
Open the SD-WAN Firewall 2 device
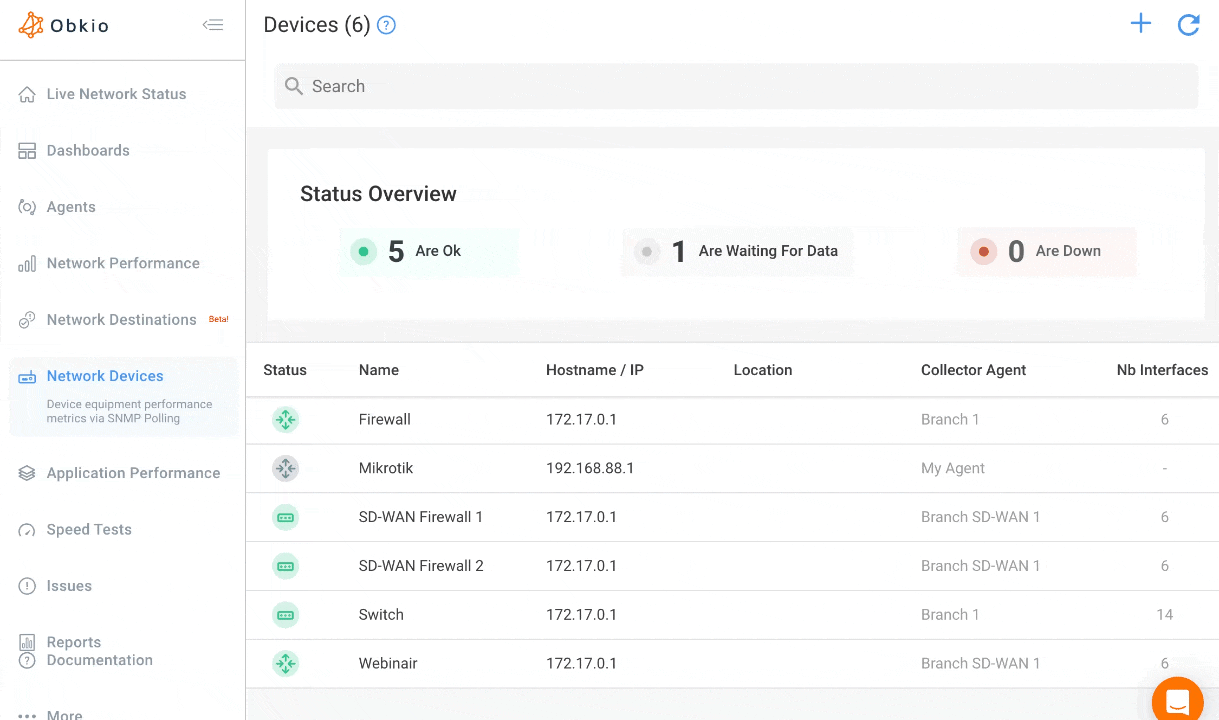[421, 566]
